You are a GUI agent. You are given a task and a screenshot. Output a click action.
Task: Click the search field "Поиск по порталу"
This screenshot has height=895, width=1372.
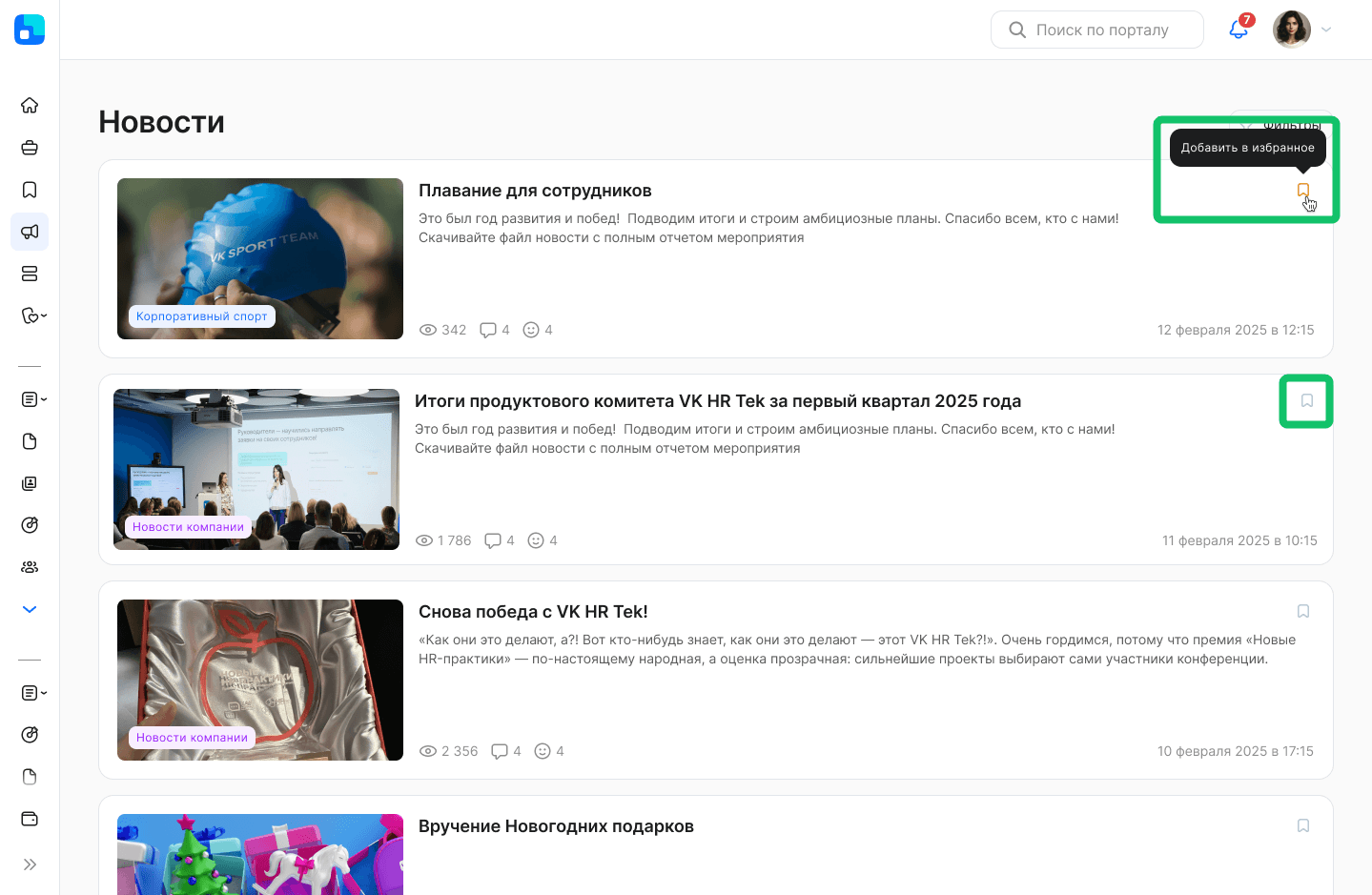point(1097,30)
